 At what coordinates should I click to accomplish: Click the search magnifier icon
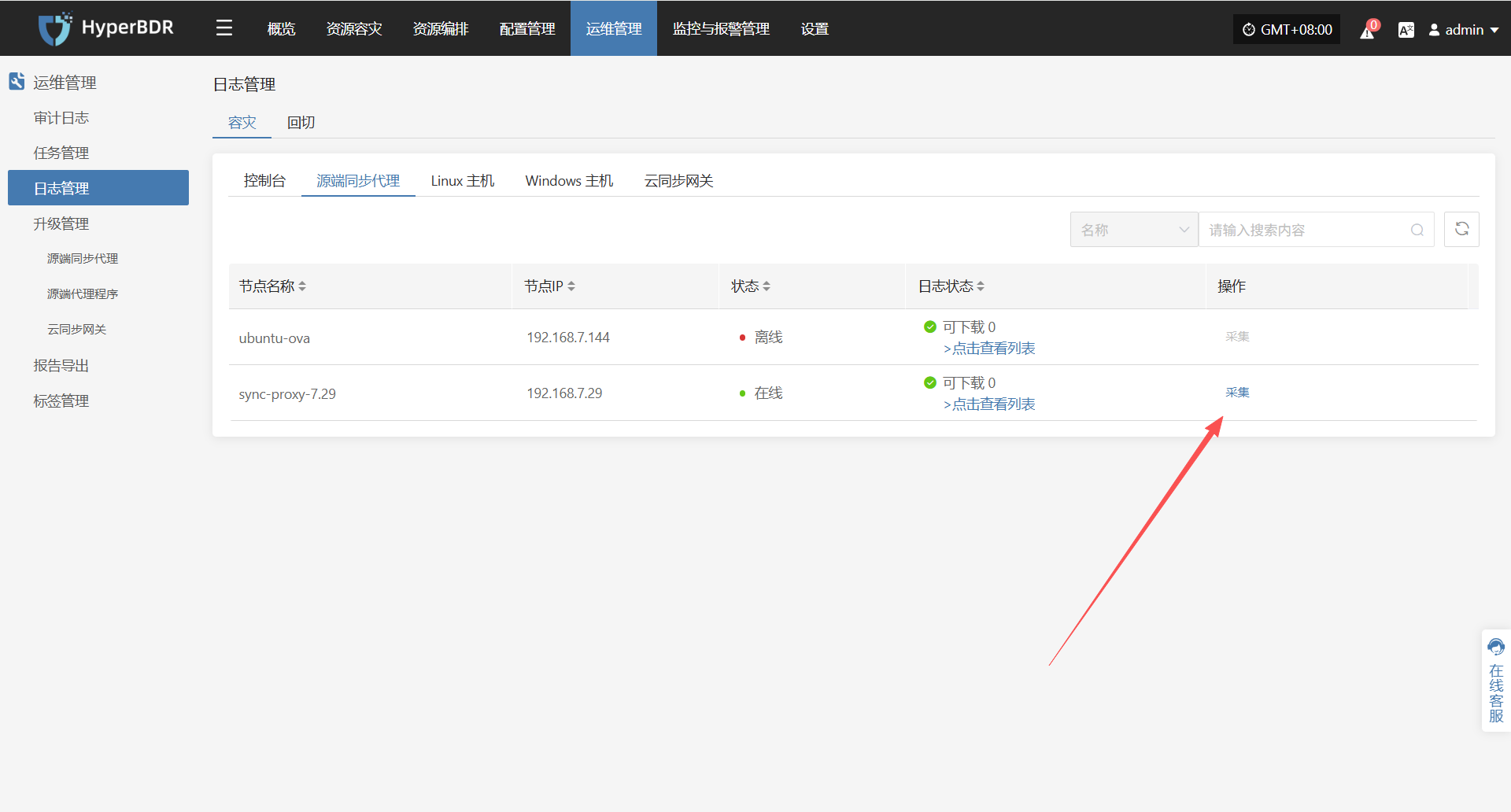(1417, 230)
